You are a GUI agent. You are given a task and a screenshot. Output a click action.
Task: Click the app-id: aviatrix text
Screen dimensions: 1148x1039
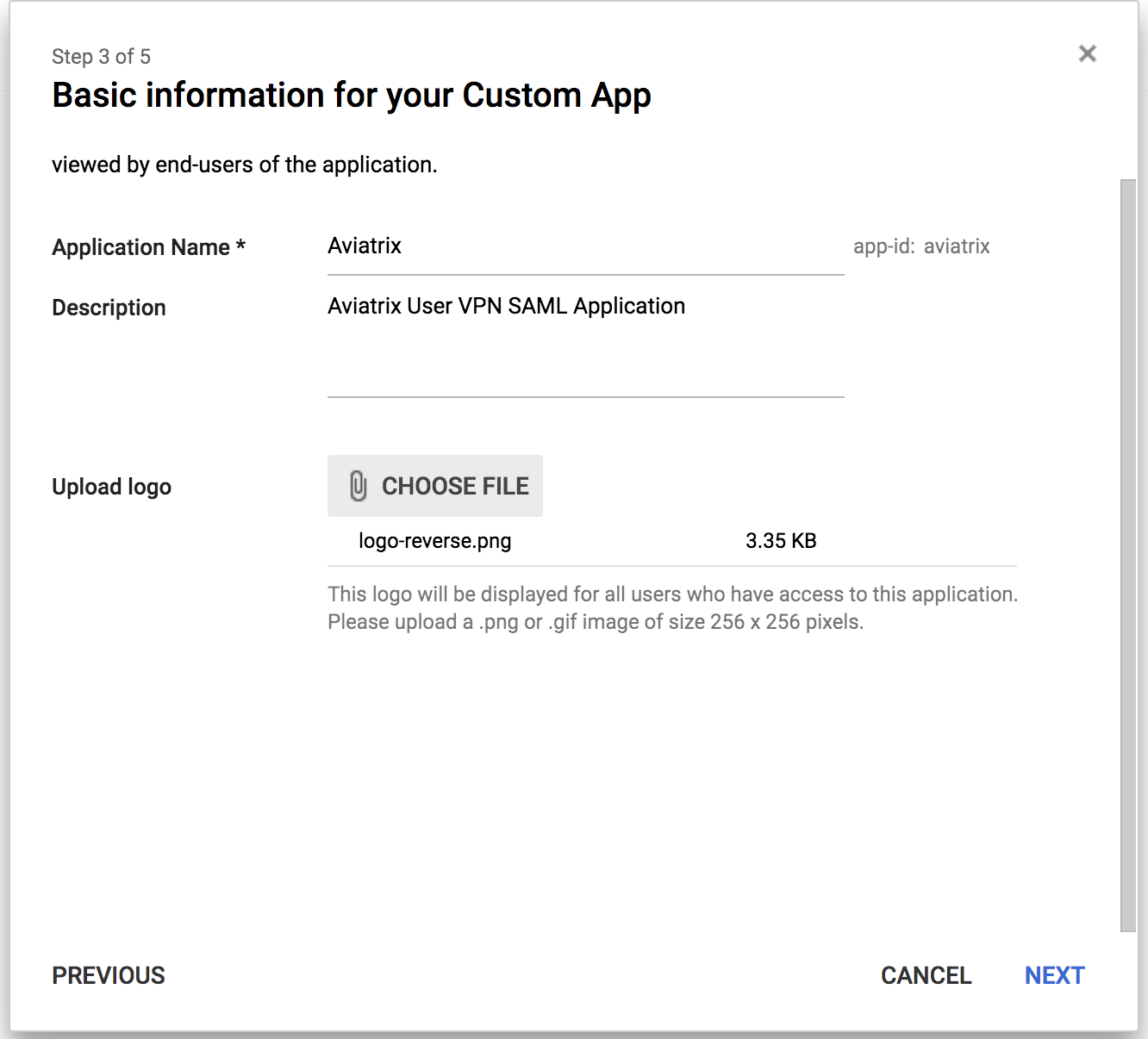[920, 246]
